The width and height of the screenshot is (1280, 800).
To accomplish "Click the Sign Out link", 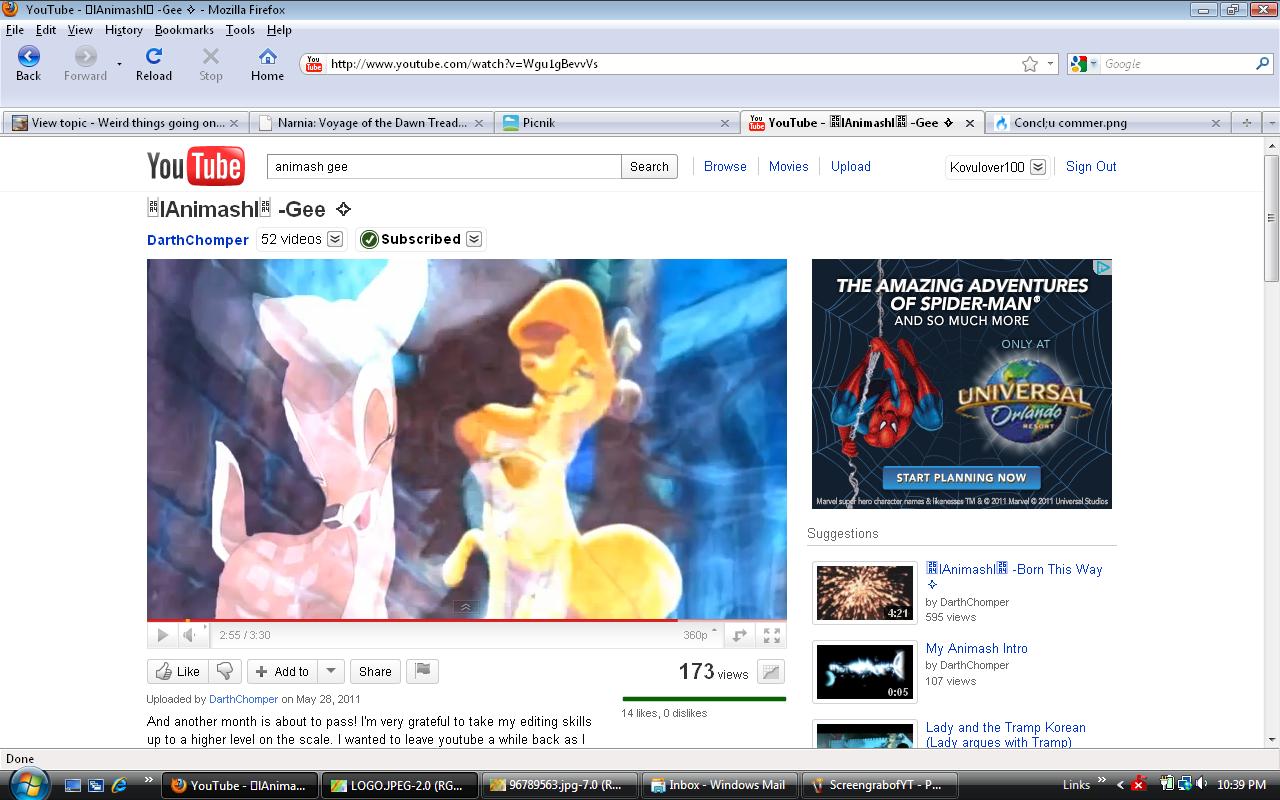I will pos(1091,167).
